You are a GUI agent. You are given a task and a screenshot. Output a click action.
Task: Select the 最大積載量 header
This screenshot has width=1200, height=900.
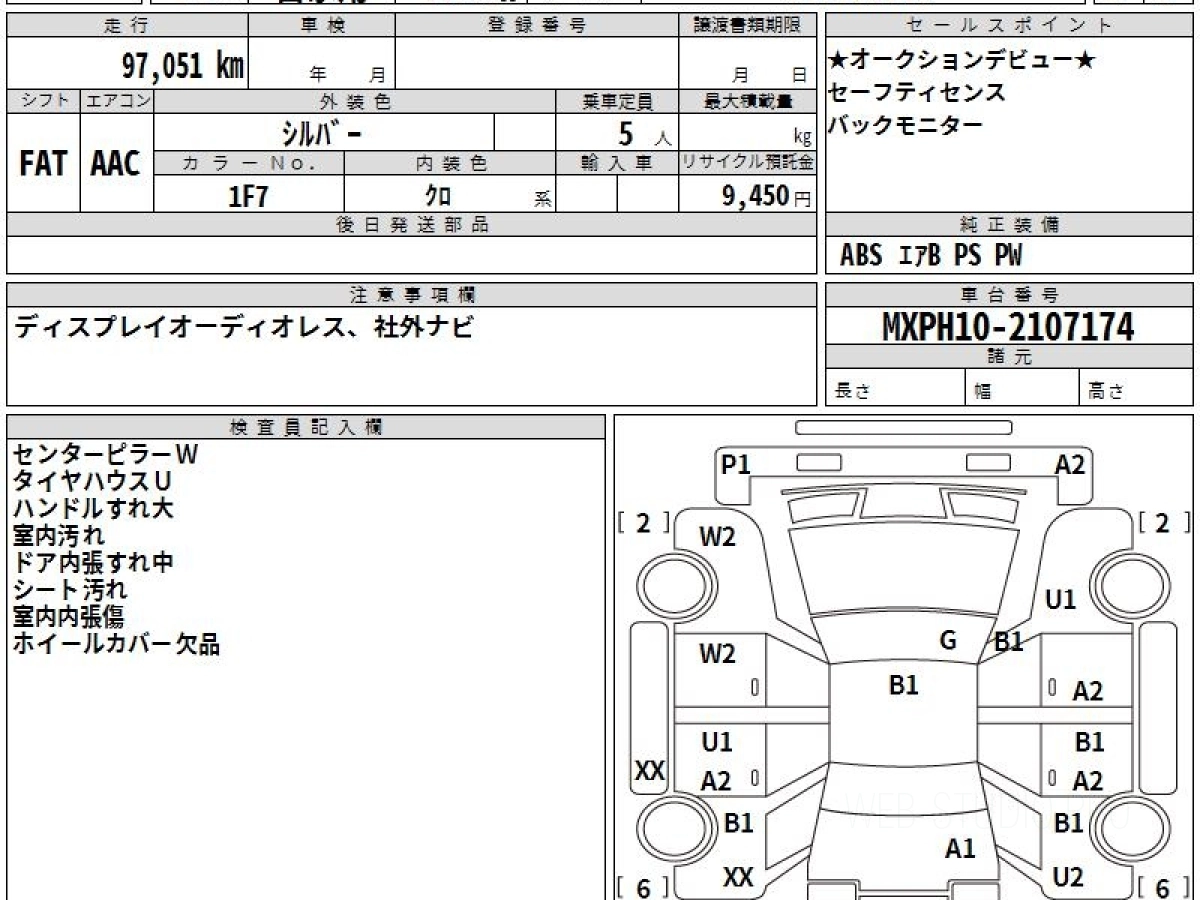[x=747, y=101]
